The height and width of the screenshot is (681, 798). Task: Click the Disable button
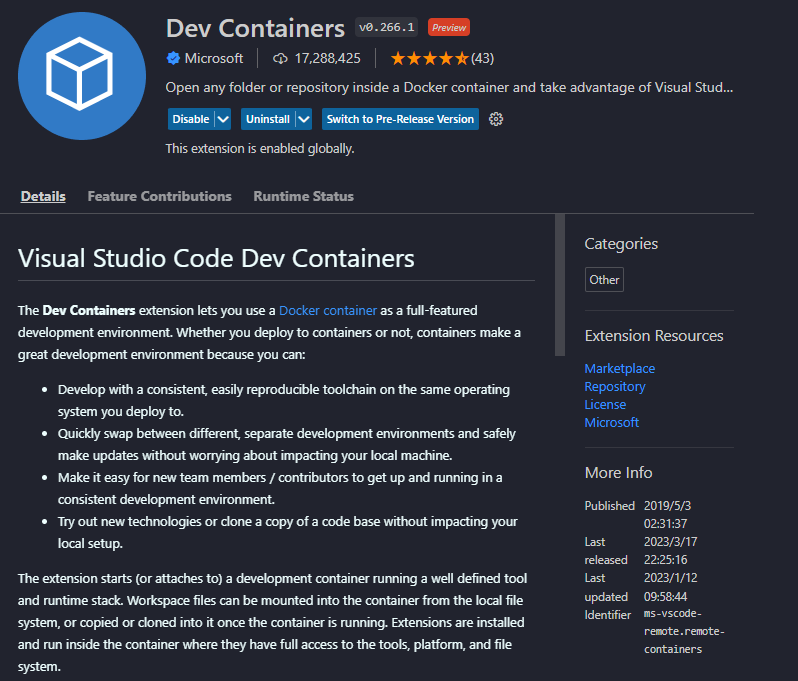tap(191, 119)
